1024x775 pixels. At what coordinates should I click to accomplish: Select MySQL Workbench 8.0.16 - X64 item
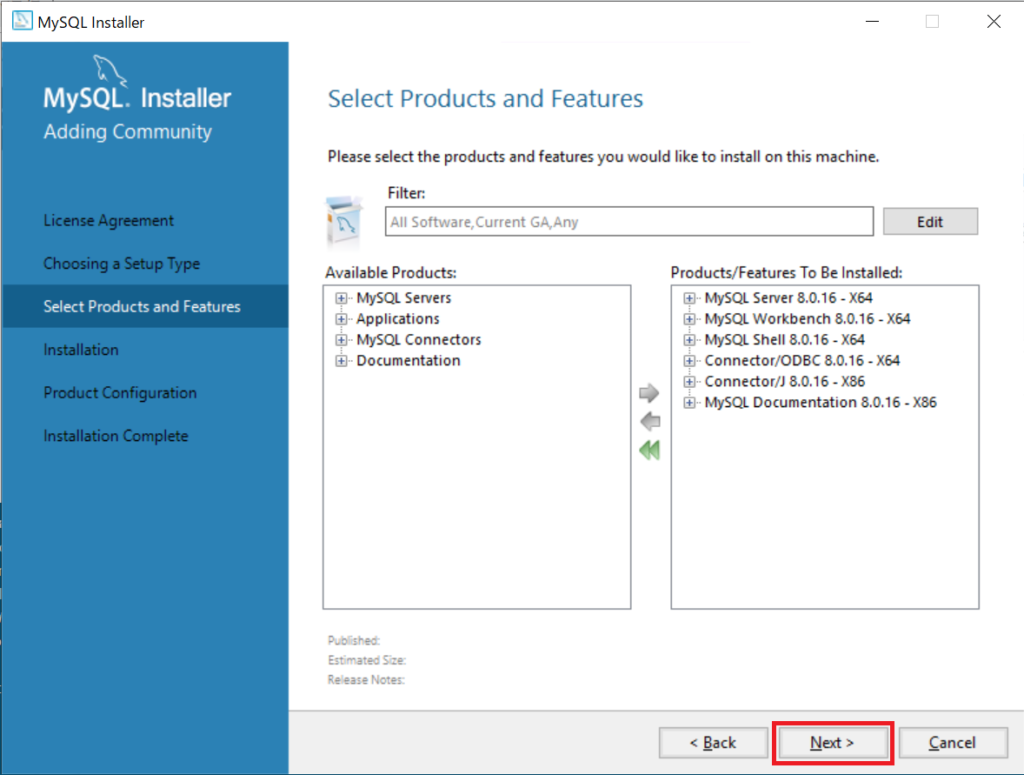point(807,319)
